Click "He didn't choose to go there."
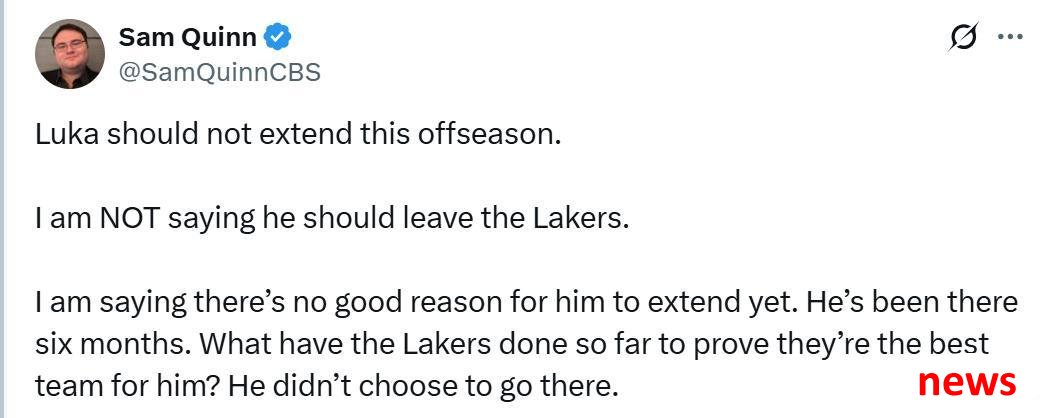 pyautogui.click(x=423, y=387)
